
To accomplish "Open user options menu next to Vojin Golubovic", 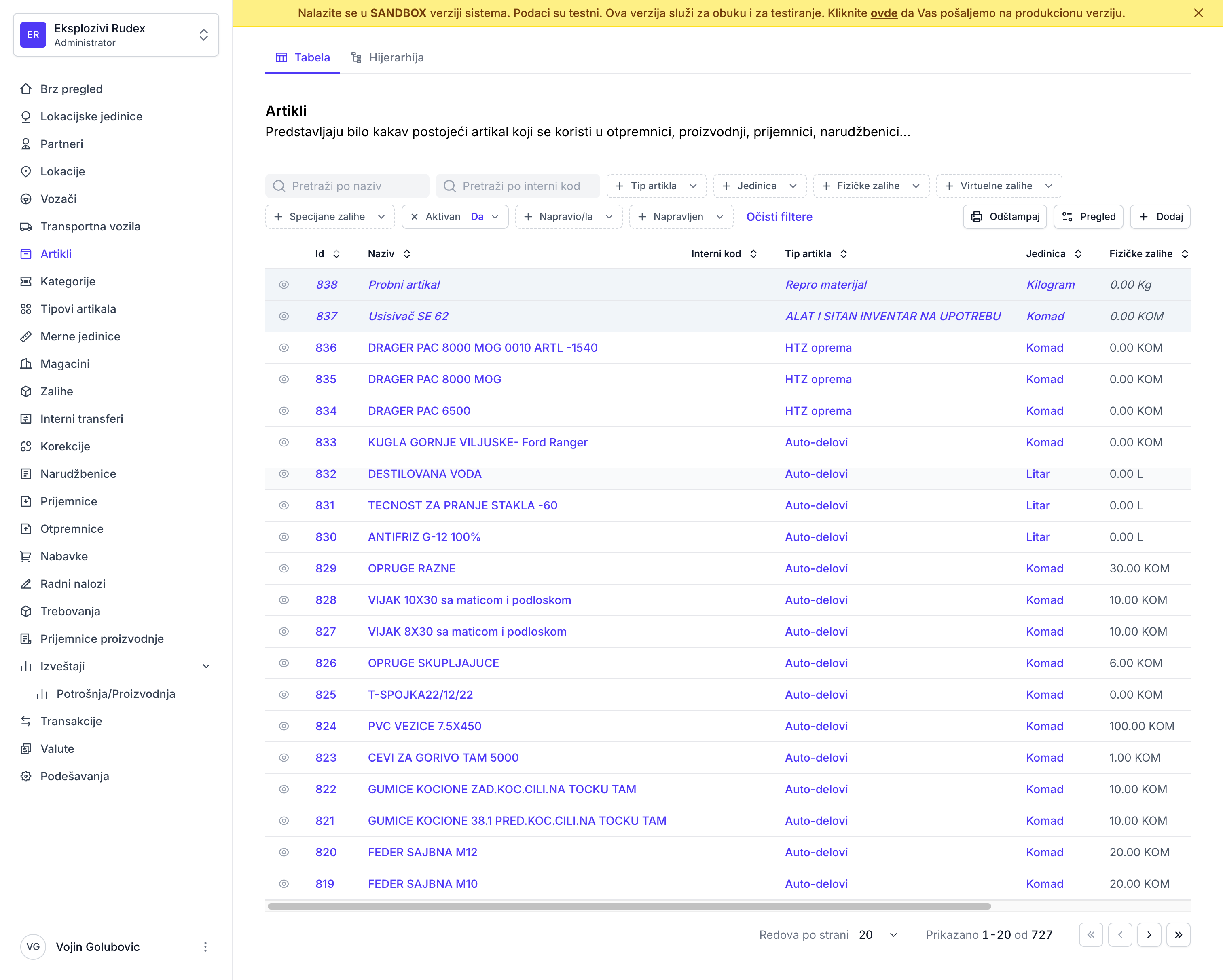I will (205, 946).
